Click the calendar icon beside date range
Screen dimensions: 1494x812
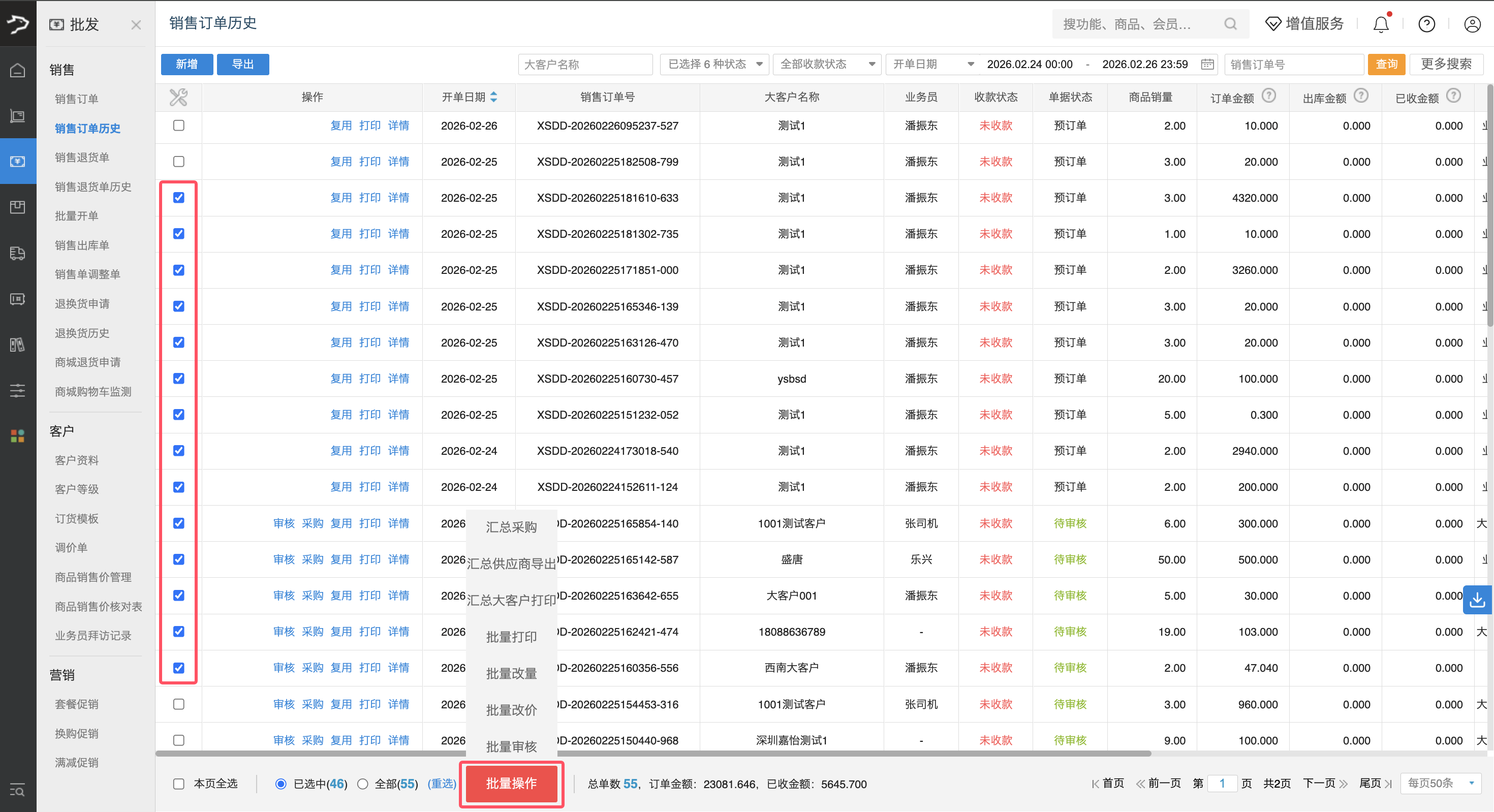pos(1207,65)
